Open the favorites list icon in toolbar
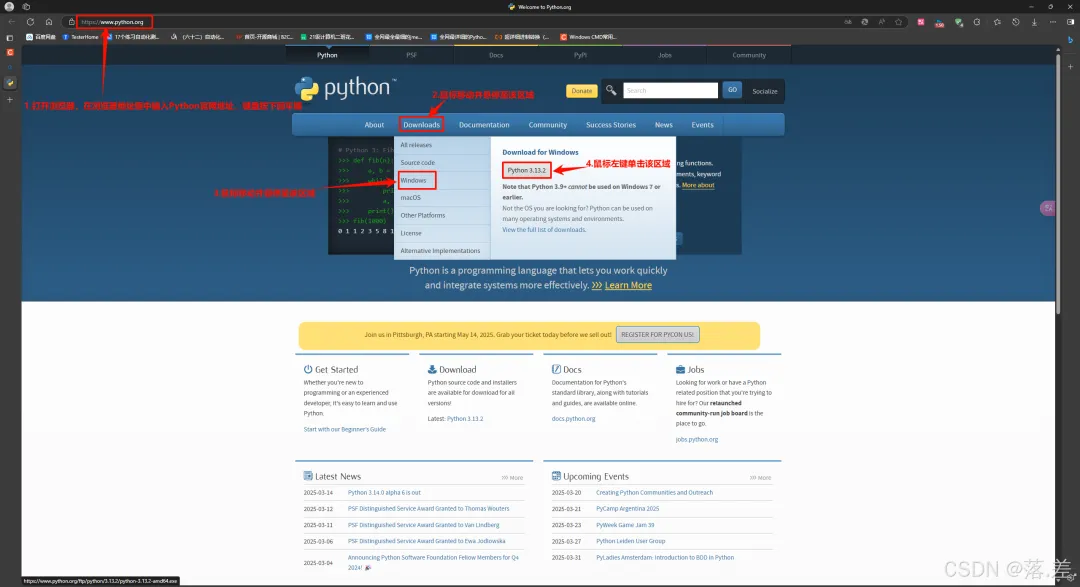Screen dimensions: 1080x587 (997, 22)
